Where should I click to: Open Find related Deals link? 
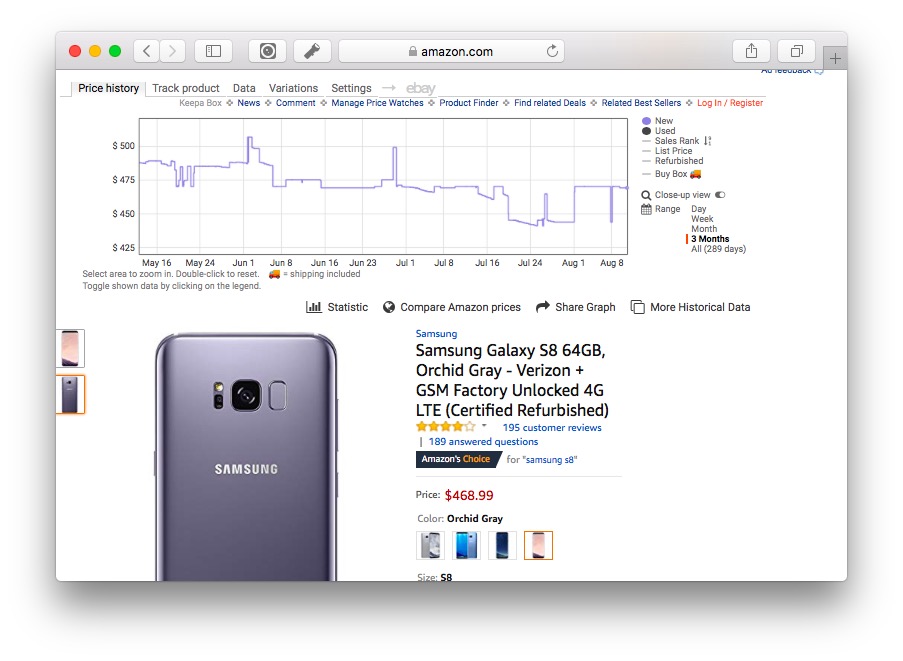(550, 103)
